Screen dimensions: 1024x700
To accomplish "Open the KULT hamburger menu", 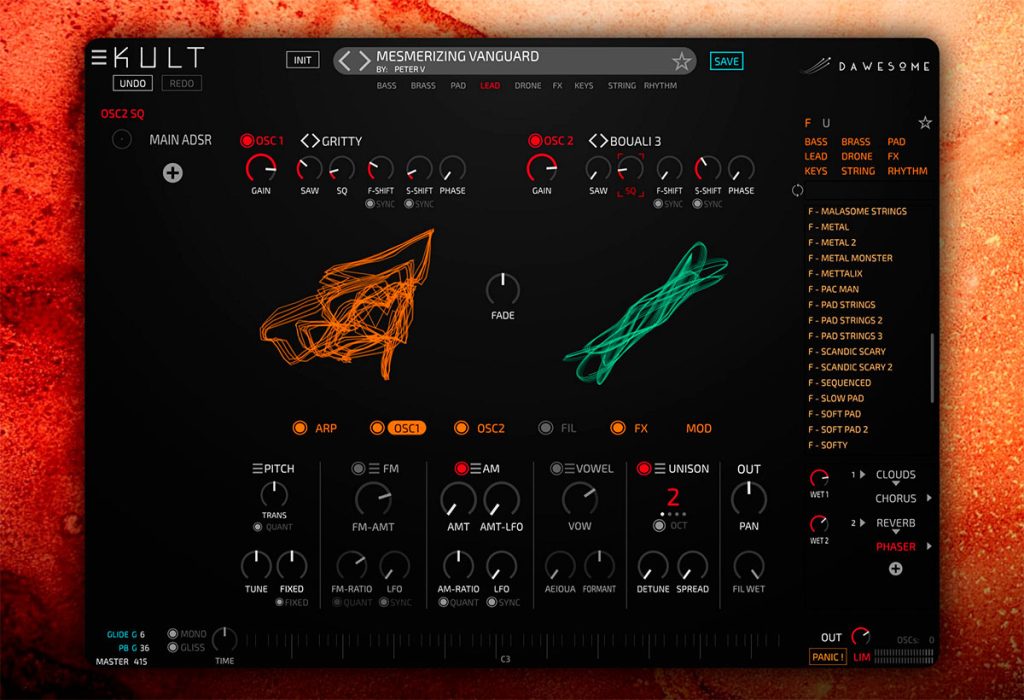I will point(99,57).
